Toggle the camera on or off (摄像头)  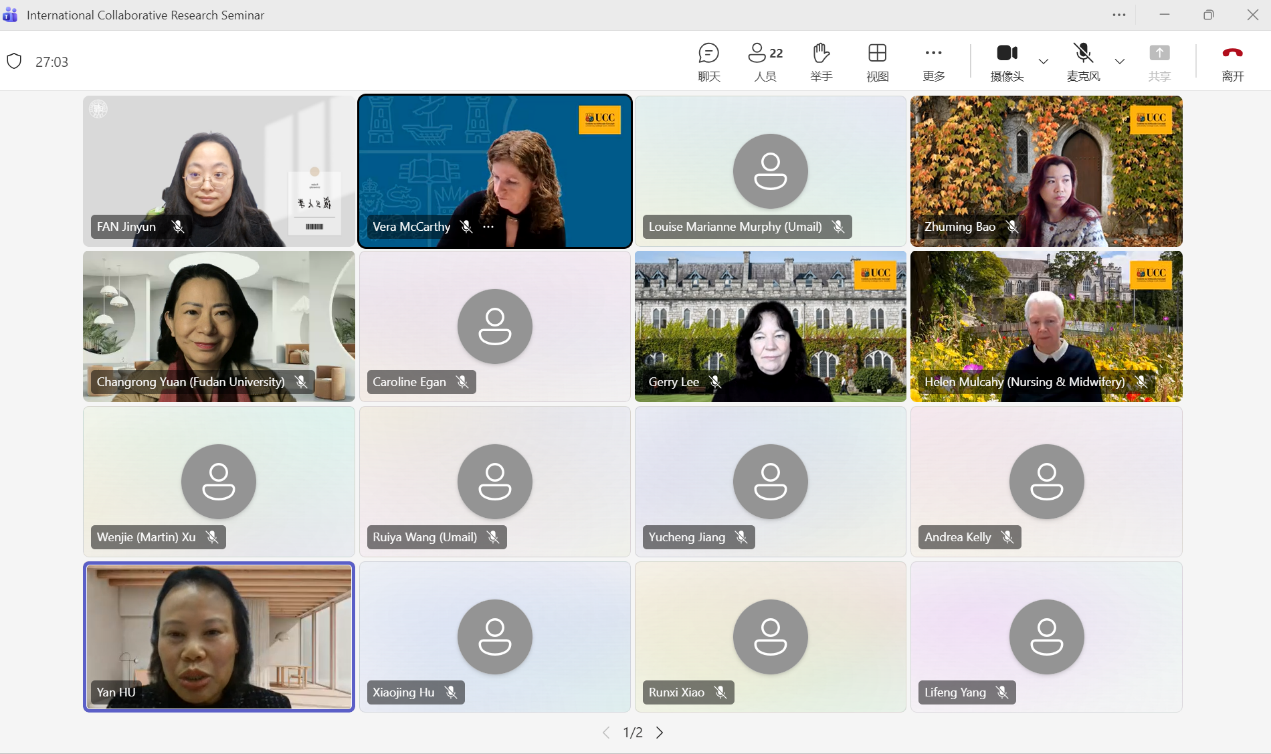pyautogui.click(x=1006, y=61)
